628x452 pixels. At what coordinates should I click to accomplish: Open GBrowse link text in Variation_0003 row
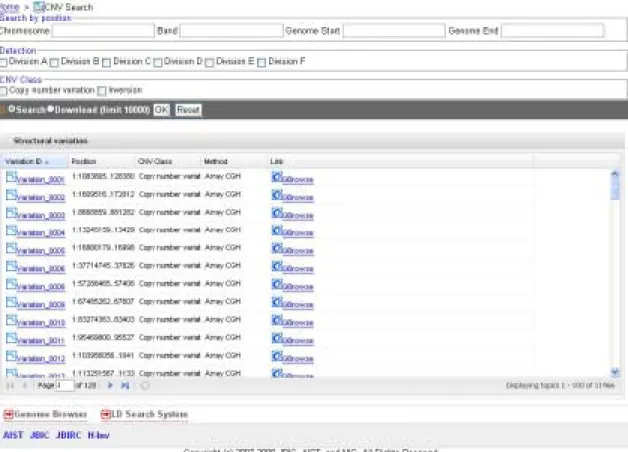coord(298,215)
